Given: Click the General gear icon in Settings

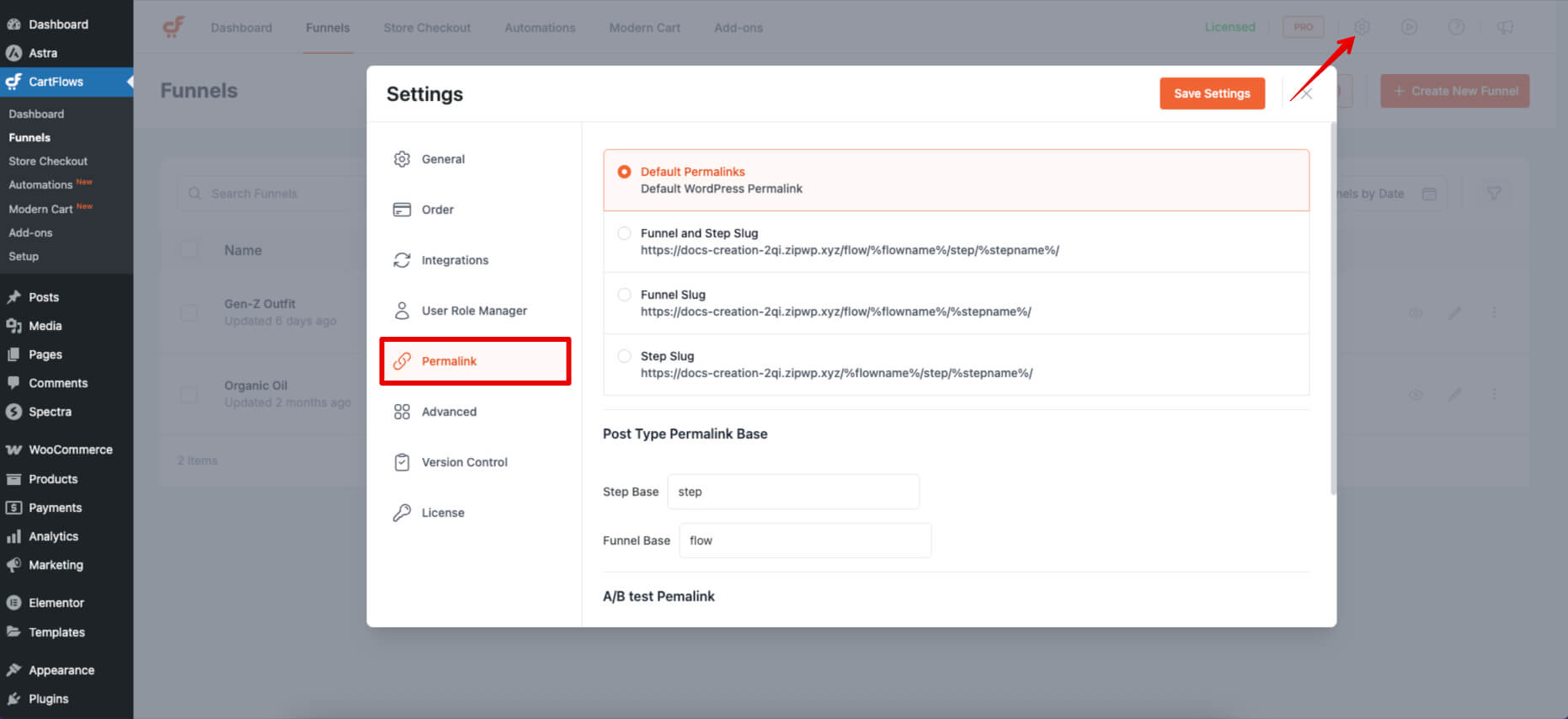Looking at the screenshot, I should [x=402, y=159].
